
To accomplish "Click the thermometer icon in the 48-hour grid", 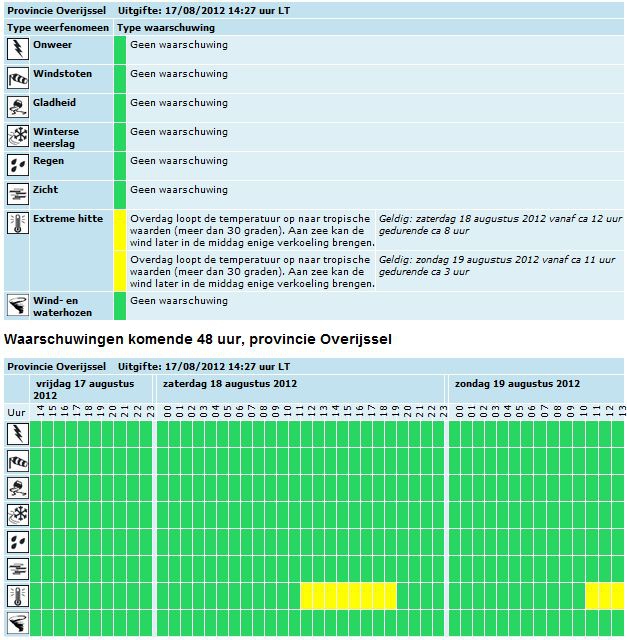I will point(18,596).
